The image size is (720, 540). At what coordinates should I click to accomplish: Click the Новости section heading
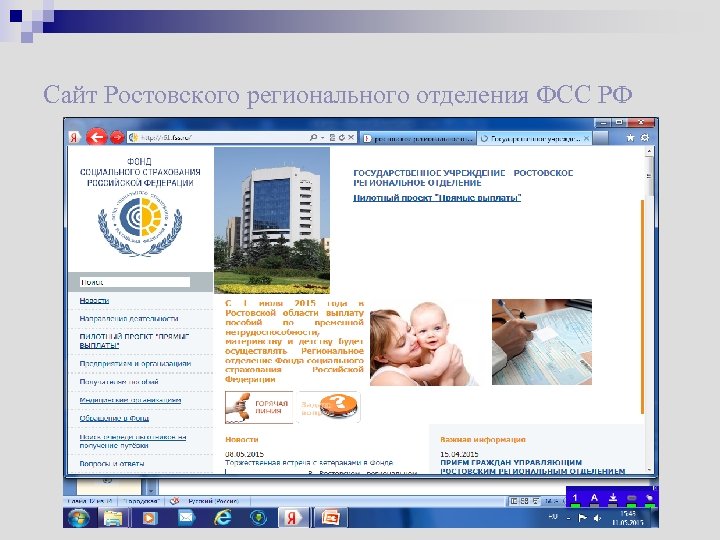242,439
